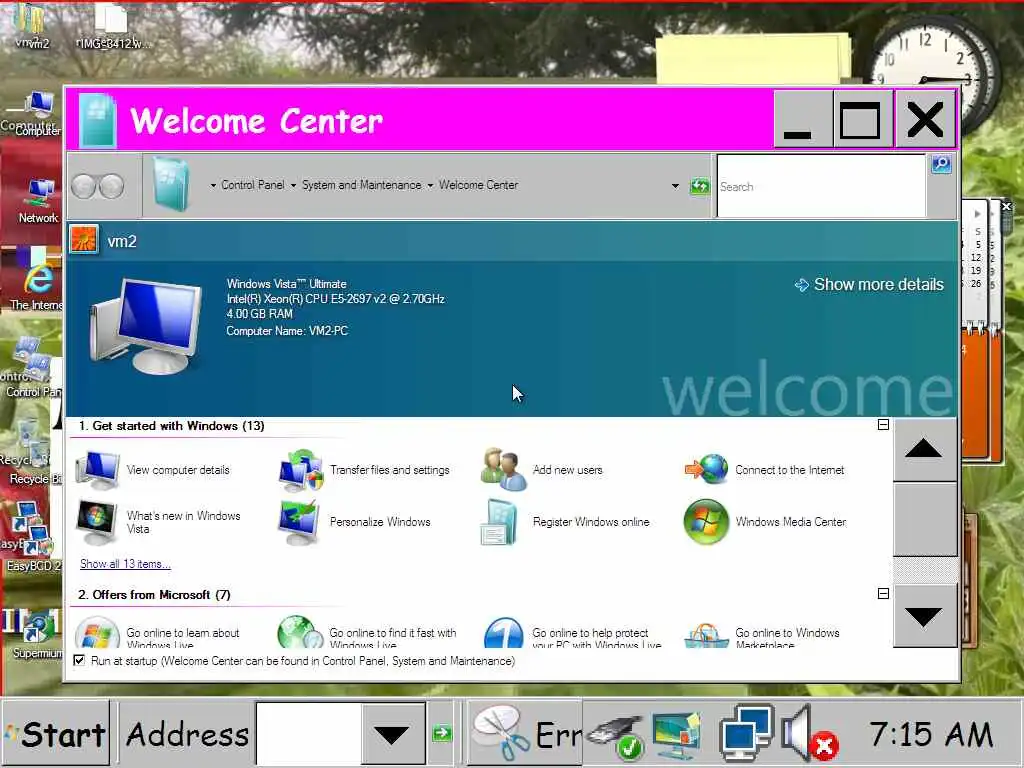Click the Search input field

tap(821, 187)
